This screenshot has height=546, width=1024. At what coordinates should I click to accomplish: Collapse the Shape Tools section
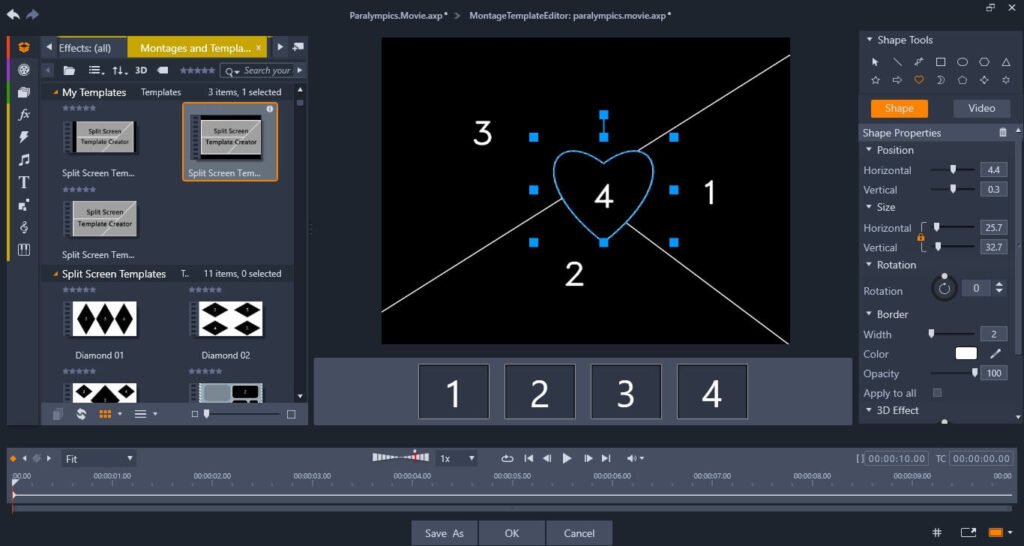tap(869, 40)
